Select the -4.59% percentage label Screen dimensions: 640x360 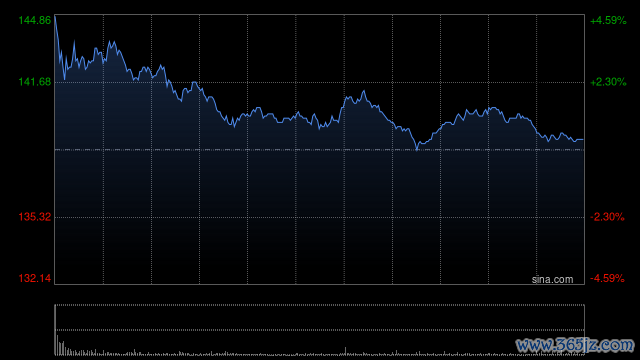(x=607, y=278)
